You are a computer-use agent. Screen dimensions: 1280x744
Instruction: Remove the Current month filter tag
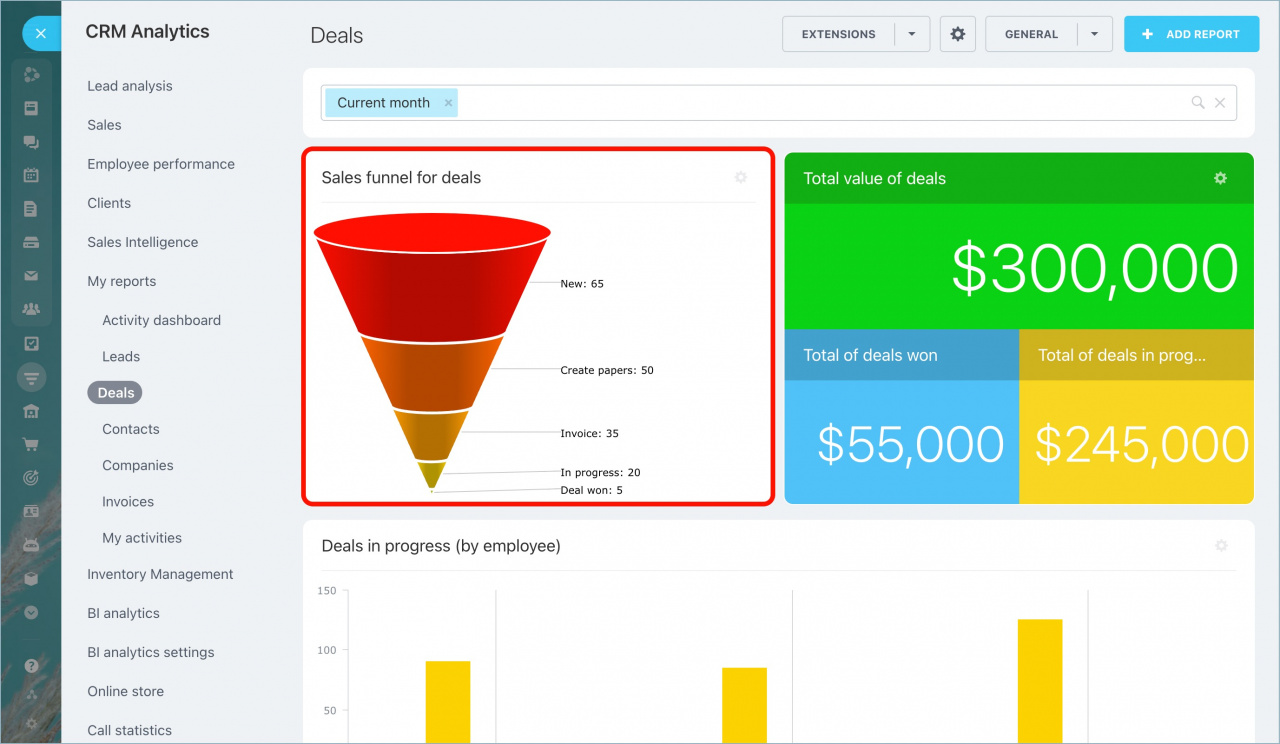pos(449,103)
